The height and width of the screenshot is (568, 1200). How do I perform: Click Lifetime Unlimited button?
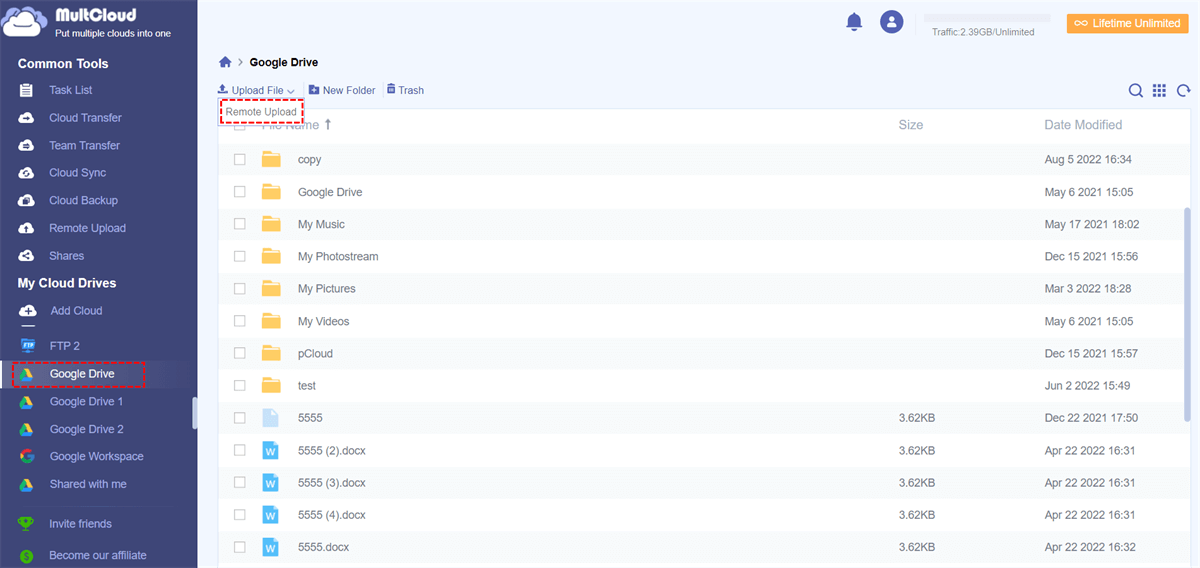point(1127,23)
